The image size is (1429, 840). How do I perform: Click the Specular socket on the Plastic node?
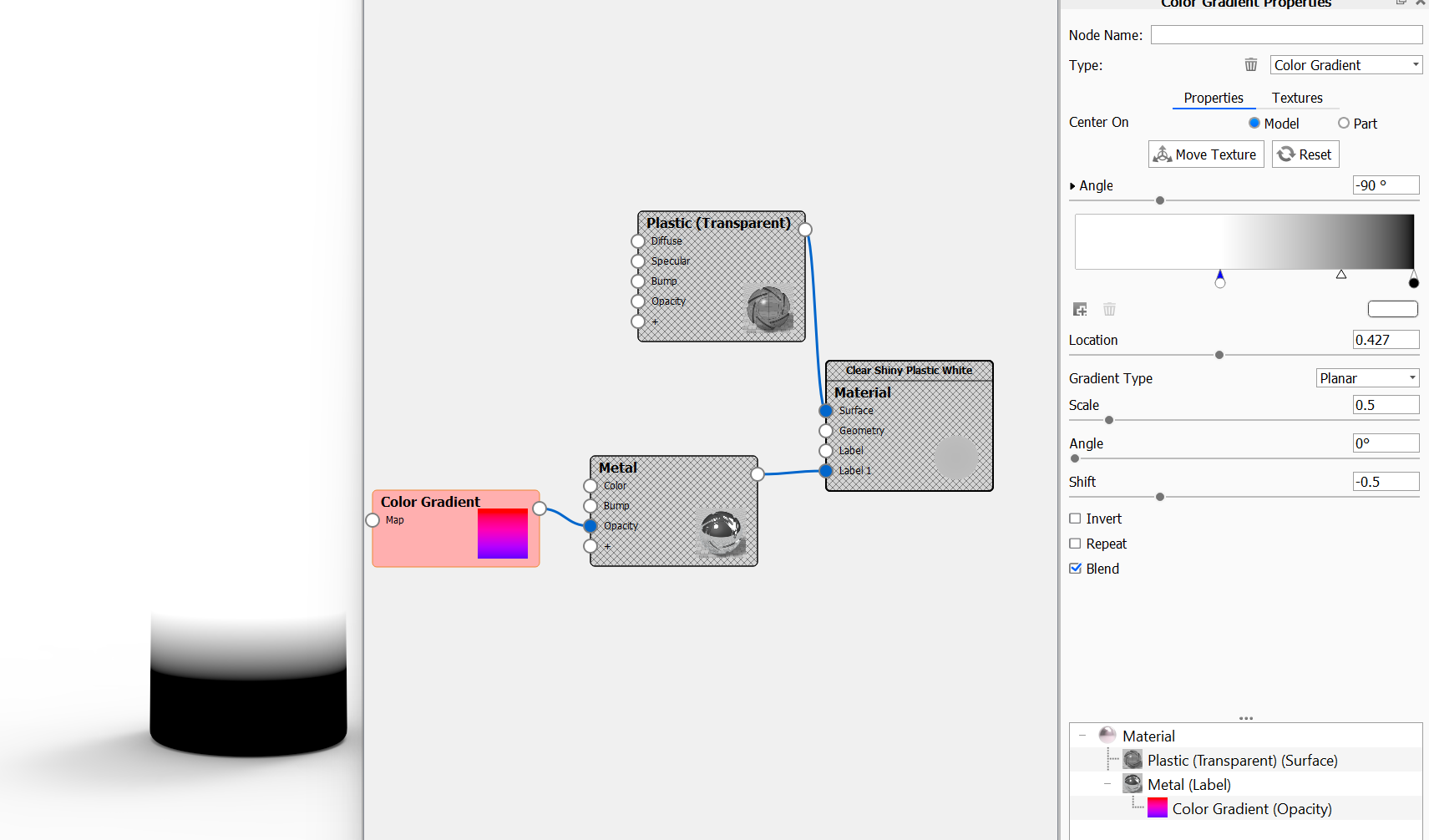pos(638,261)
